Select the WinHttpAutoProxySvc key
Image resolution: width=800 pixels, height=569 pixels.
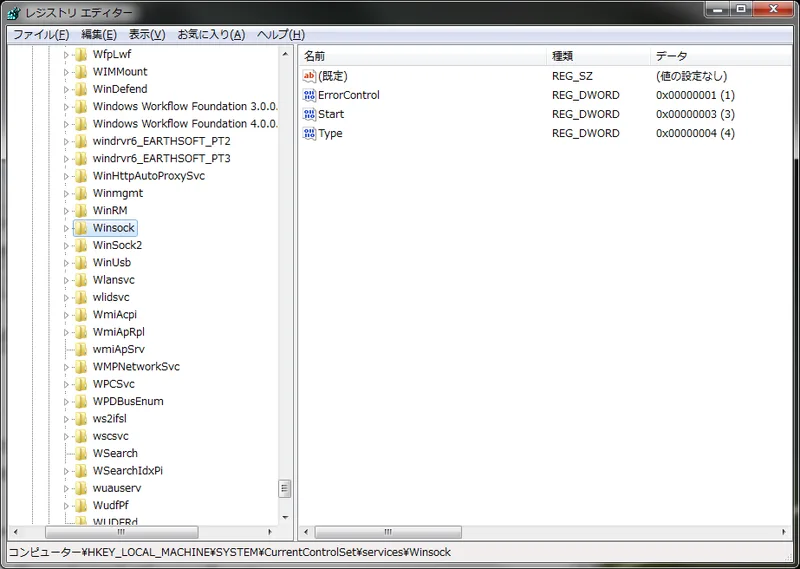point(148,176)
